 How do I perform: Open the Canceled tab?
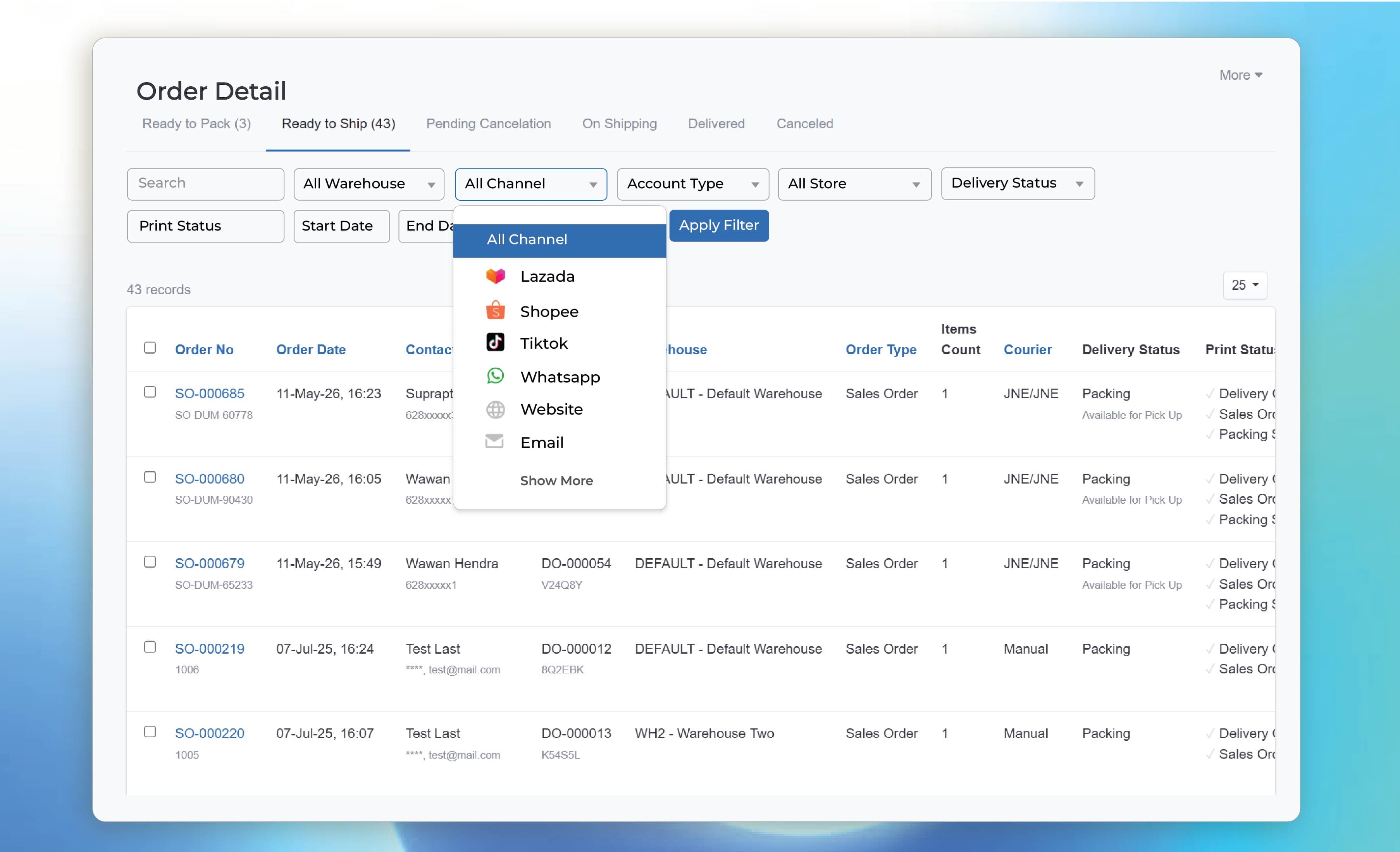[x=804, y=124]
